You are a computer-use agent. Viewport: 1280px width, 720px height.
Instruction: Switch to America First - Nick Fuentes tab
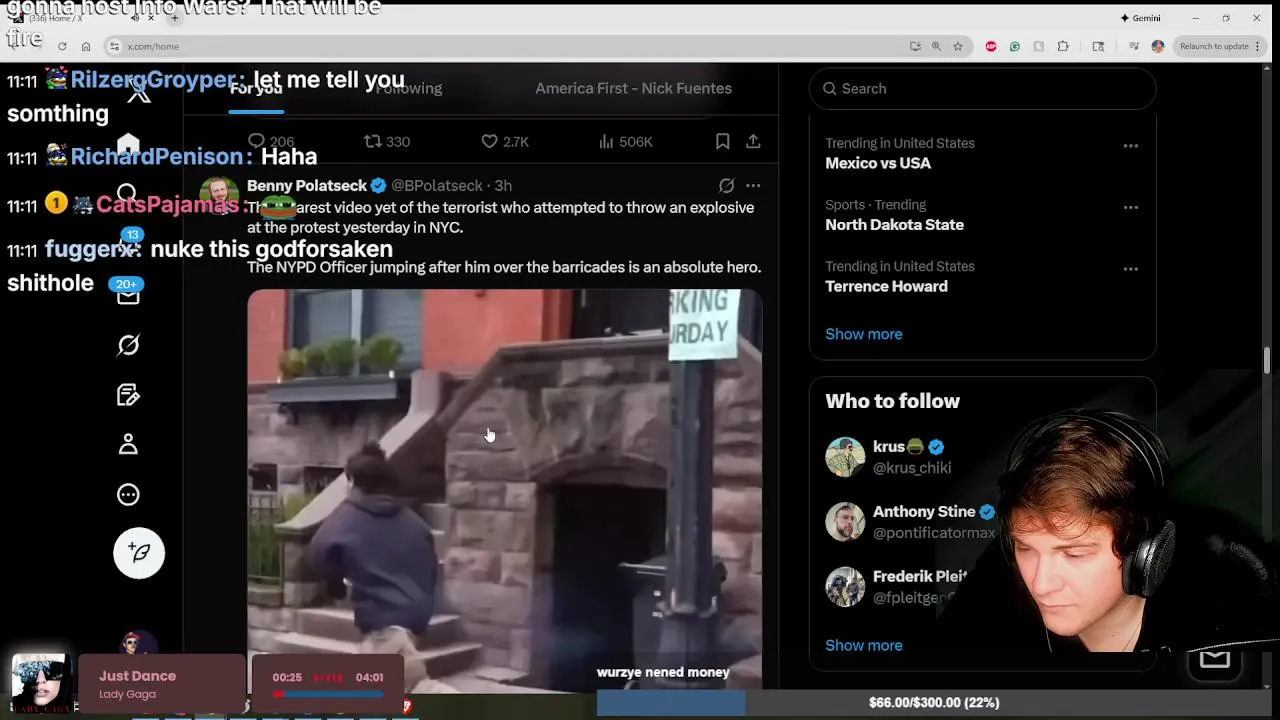point(633,88)
